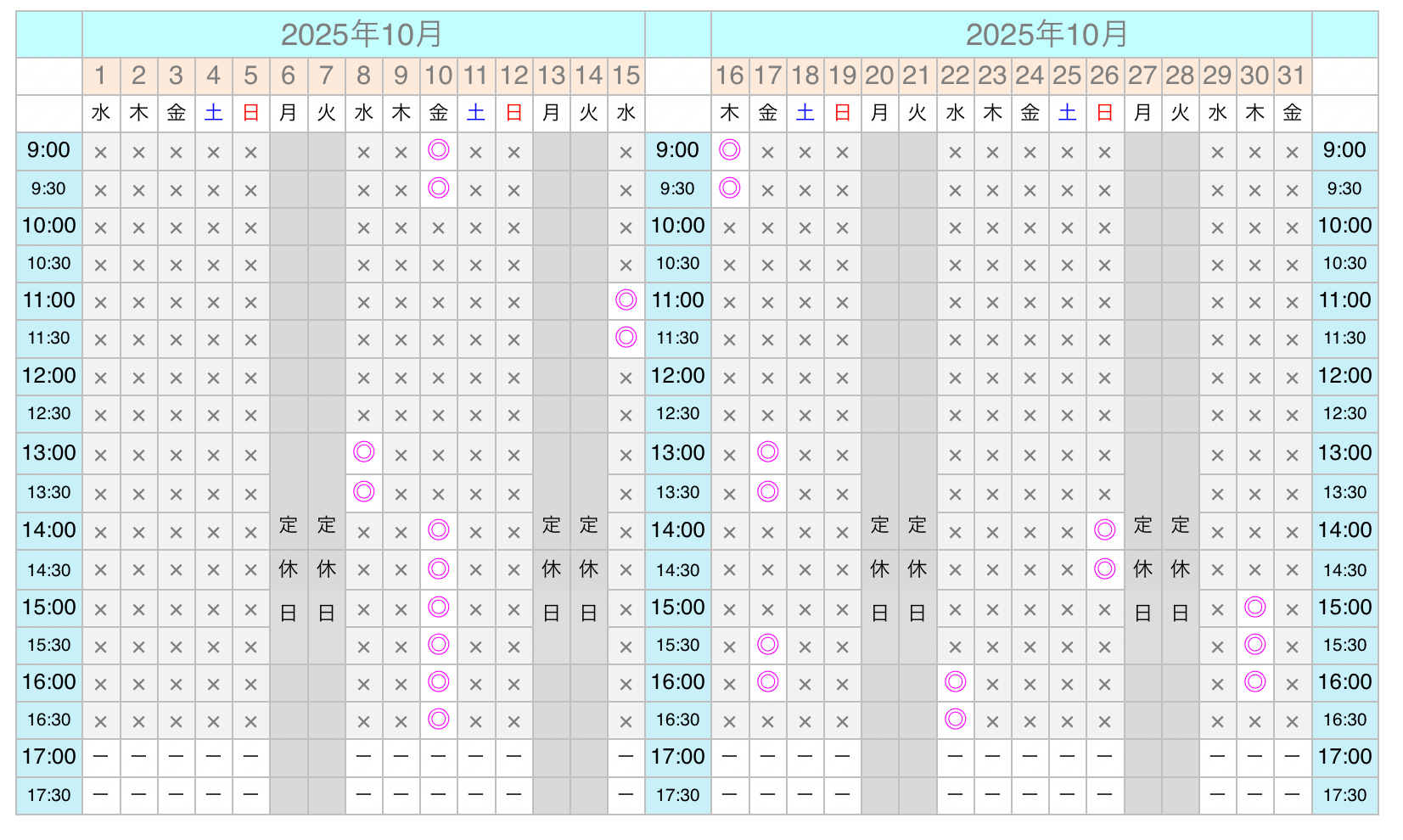This screenshot has height=840, width=1403.
Task: Choose the 14:30 opening on October 26
Action: click(x=1104, y=568)
